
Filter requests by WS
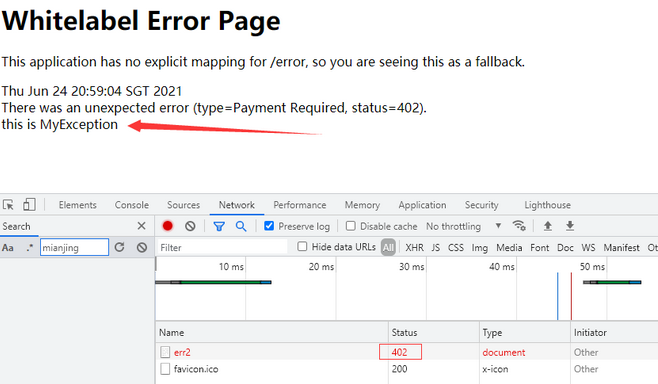(x=588, y=248)
